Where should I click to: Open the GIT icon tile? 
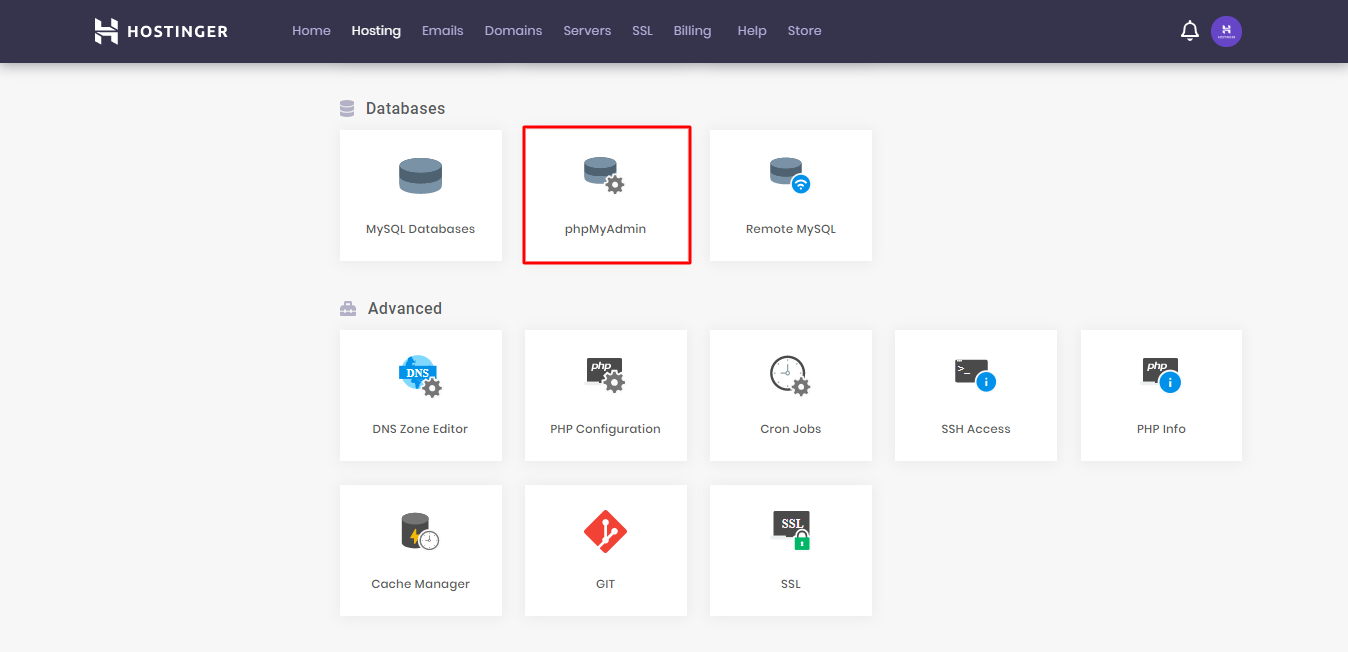point(605,531)
